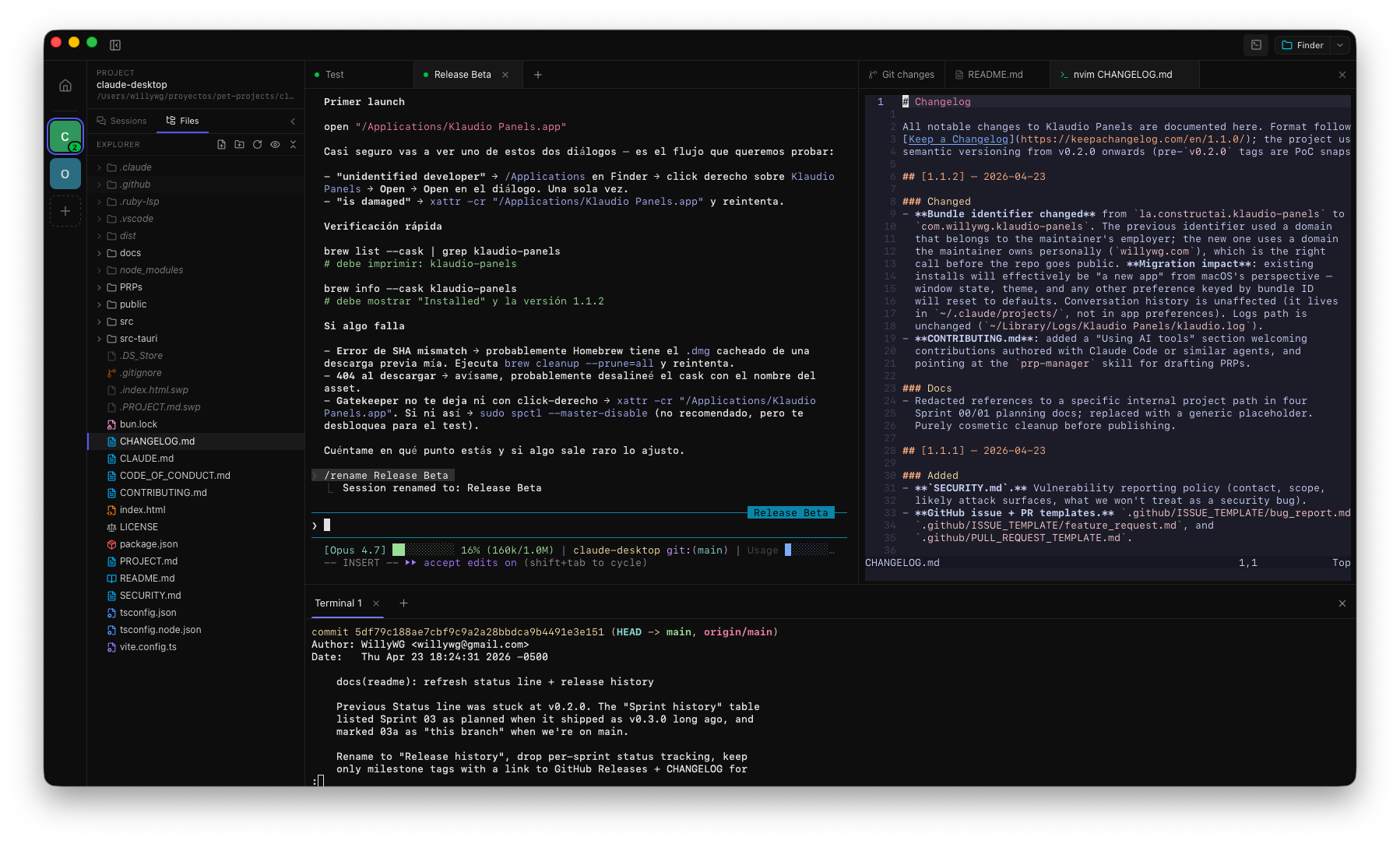Refresh the Explorer file tree
1400x844 pixels.
click(x=257, y=145)
